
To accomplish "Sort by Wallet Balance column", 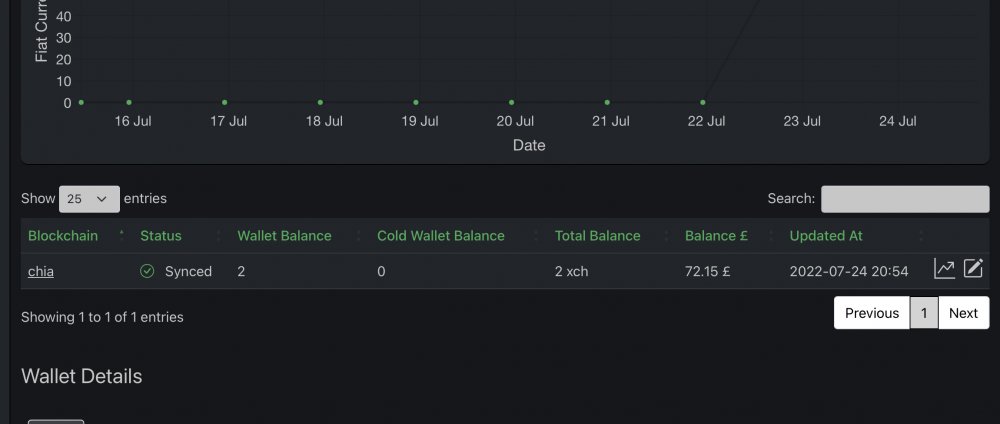I will (284, 236).
